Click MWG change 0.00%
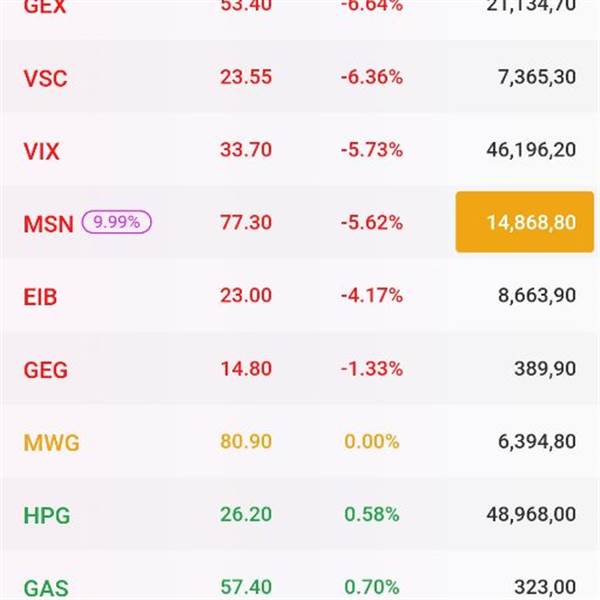600x600 pixels. (x=371, y=441)
